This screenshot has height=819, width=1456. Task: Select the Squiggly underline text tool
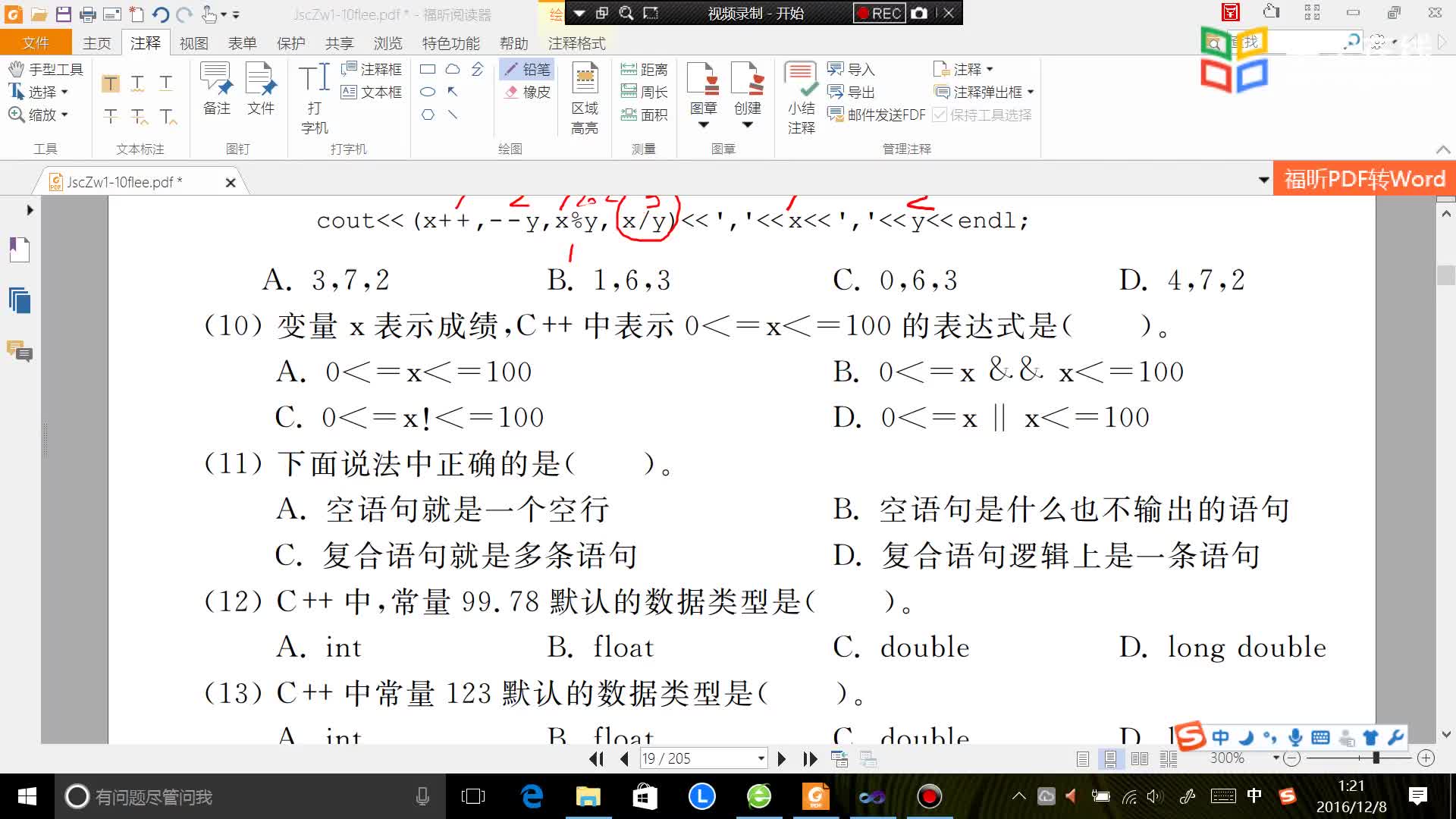click(x=138, y=83)
